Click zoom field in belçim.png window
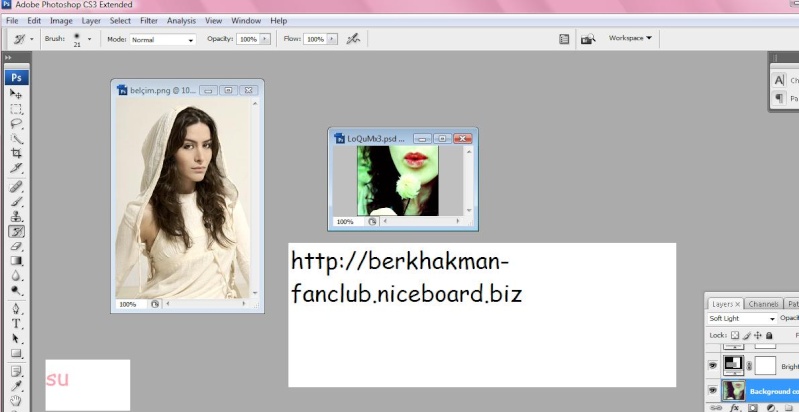The image size is (799, 412). [x=131, y=304]
